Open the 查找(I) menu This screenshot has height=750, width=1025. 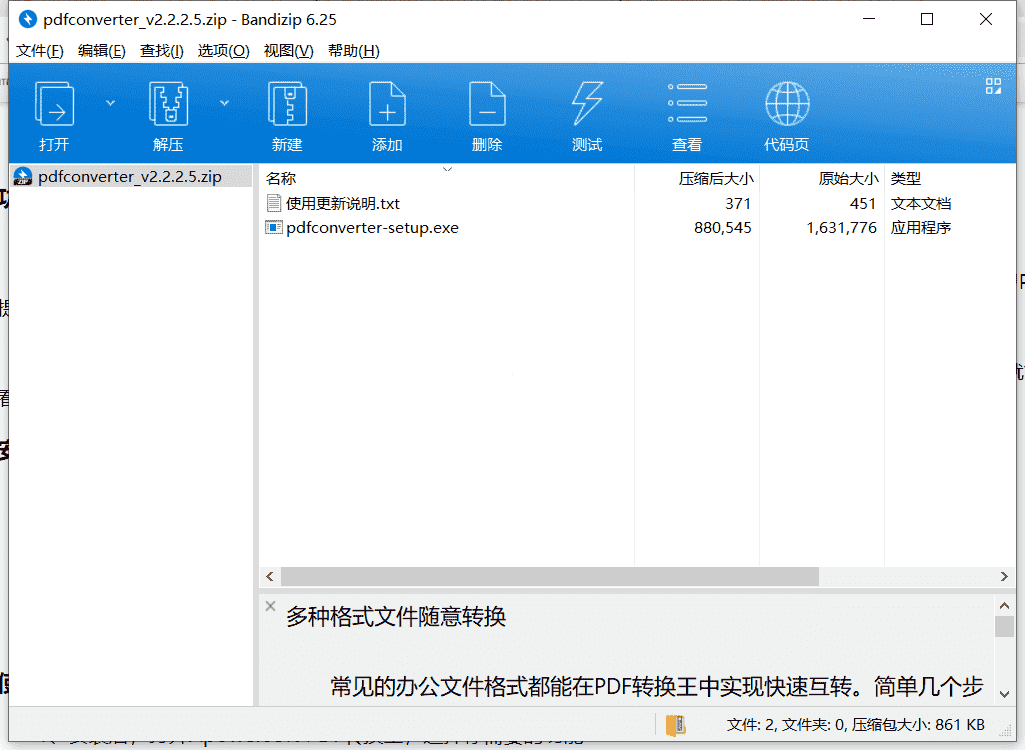pyautogui.click(x=161, y=51)
